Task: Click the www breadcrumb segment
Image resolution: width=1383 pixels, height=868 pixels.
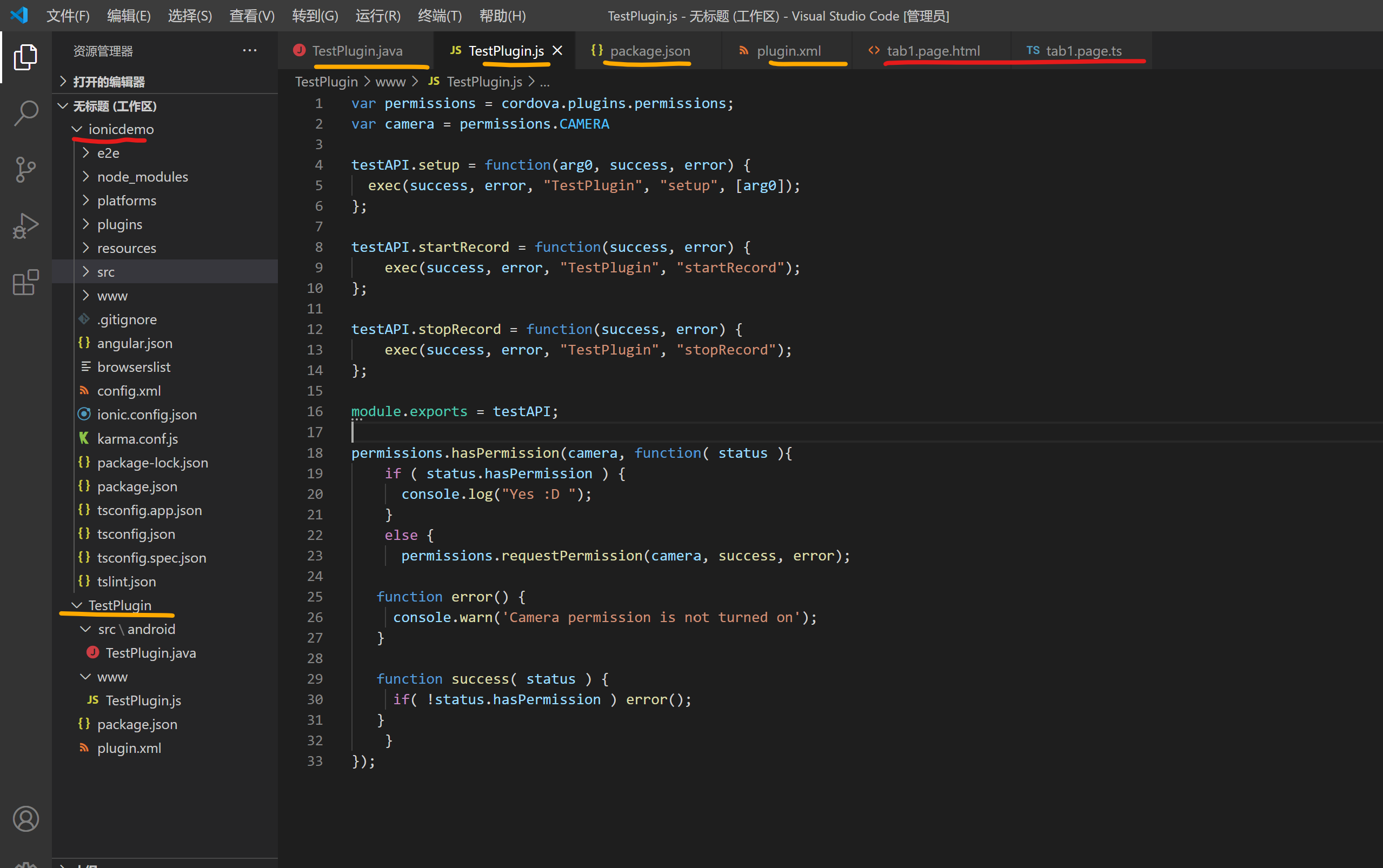Action: (390, 82)
